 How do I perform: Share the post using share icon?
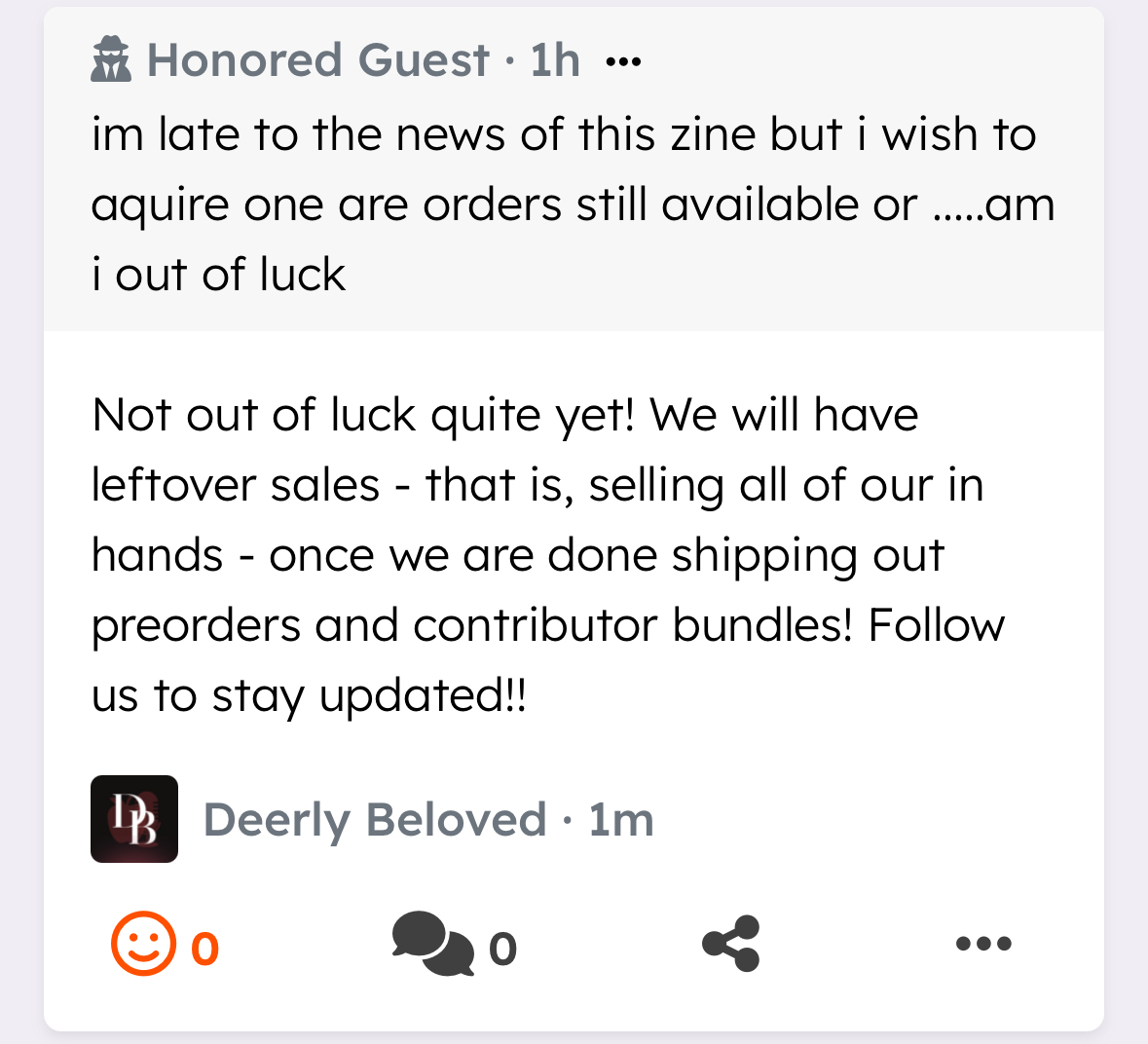coord(730,944)
